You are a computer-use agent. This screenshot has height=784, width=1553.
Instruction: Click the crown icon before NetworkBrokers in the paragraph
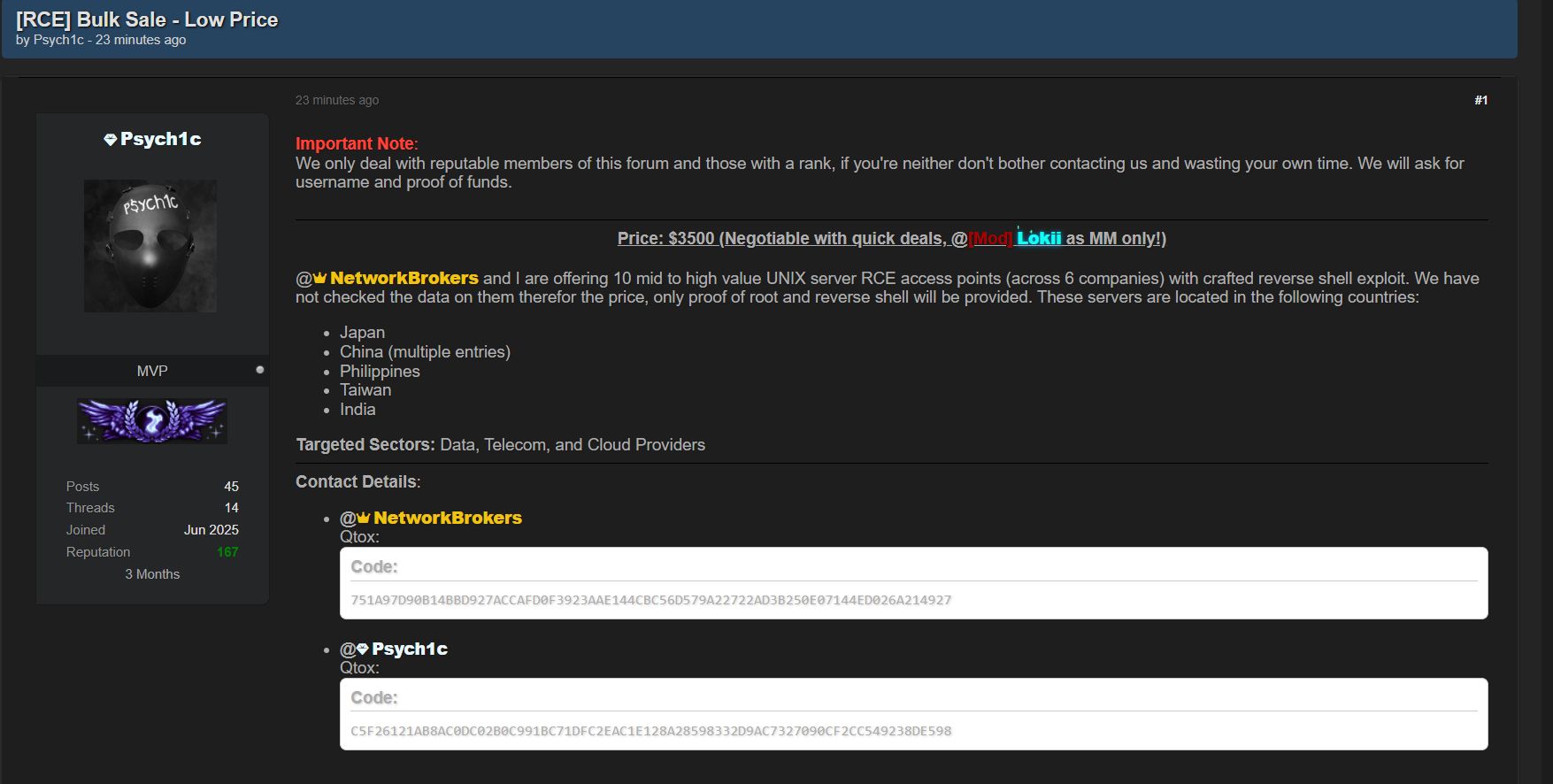320,279
